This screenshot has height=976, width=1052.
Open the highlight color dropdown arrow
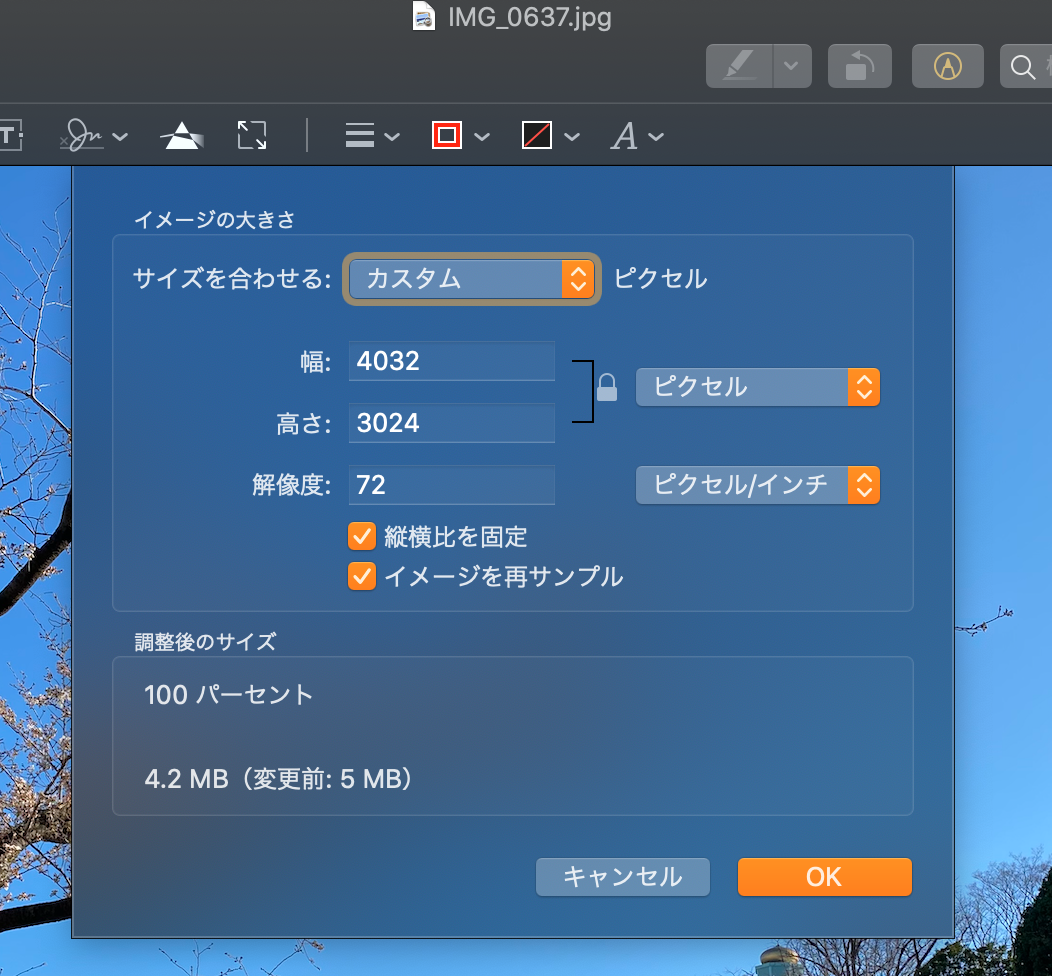[792, 66]
